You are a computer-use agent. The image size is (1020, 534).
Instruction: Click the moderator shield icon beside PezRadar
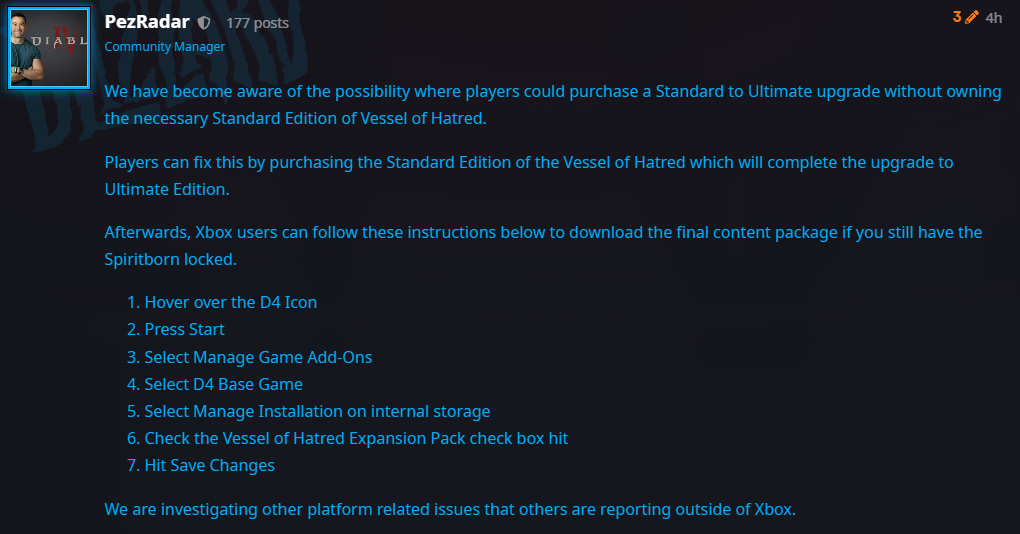pyautogui.click(x=204, y=22)
